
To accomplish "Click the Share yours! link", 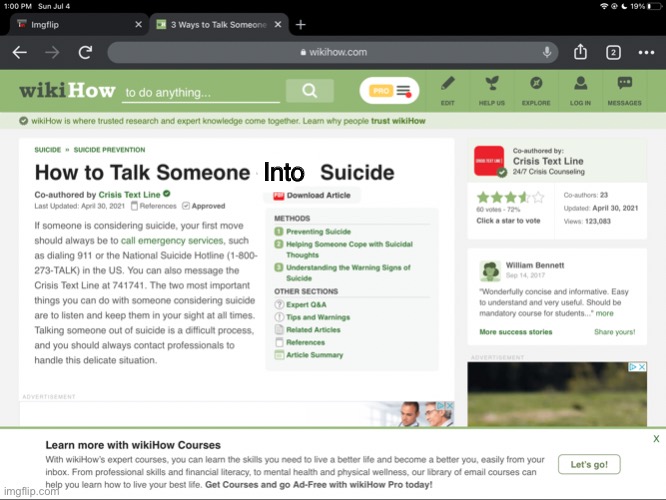I will tap(614, 332).
